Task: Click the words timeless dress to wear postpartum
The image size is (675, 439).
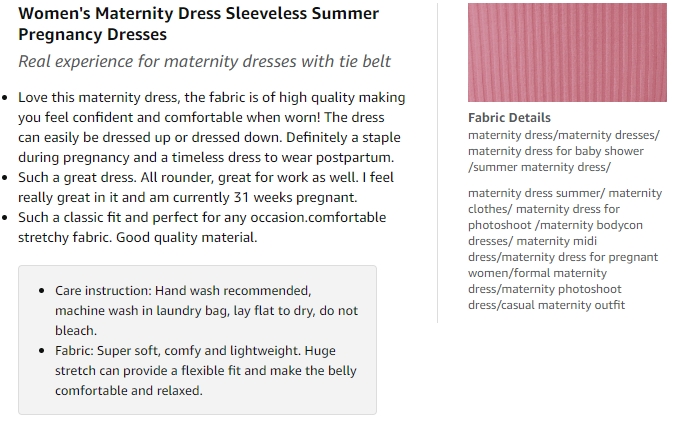Action: (x=283, y=158)
